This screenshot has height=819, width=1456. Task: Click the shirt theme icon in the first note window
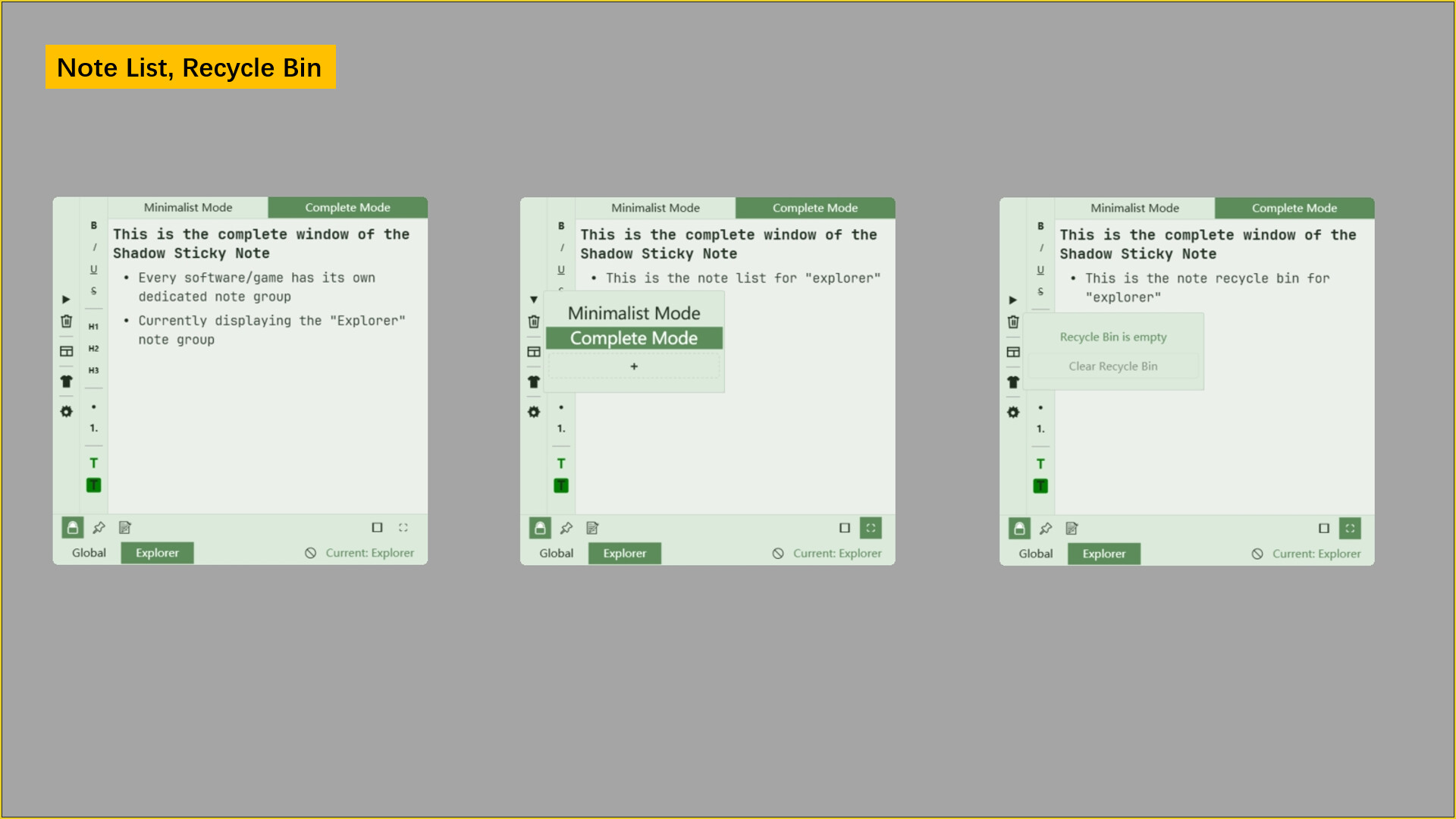[67, 381]
